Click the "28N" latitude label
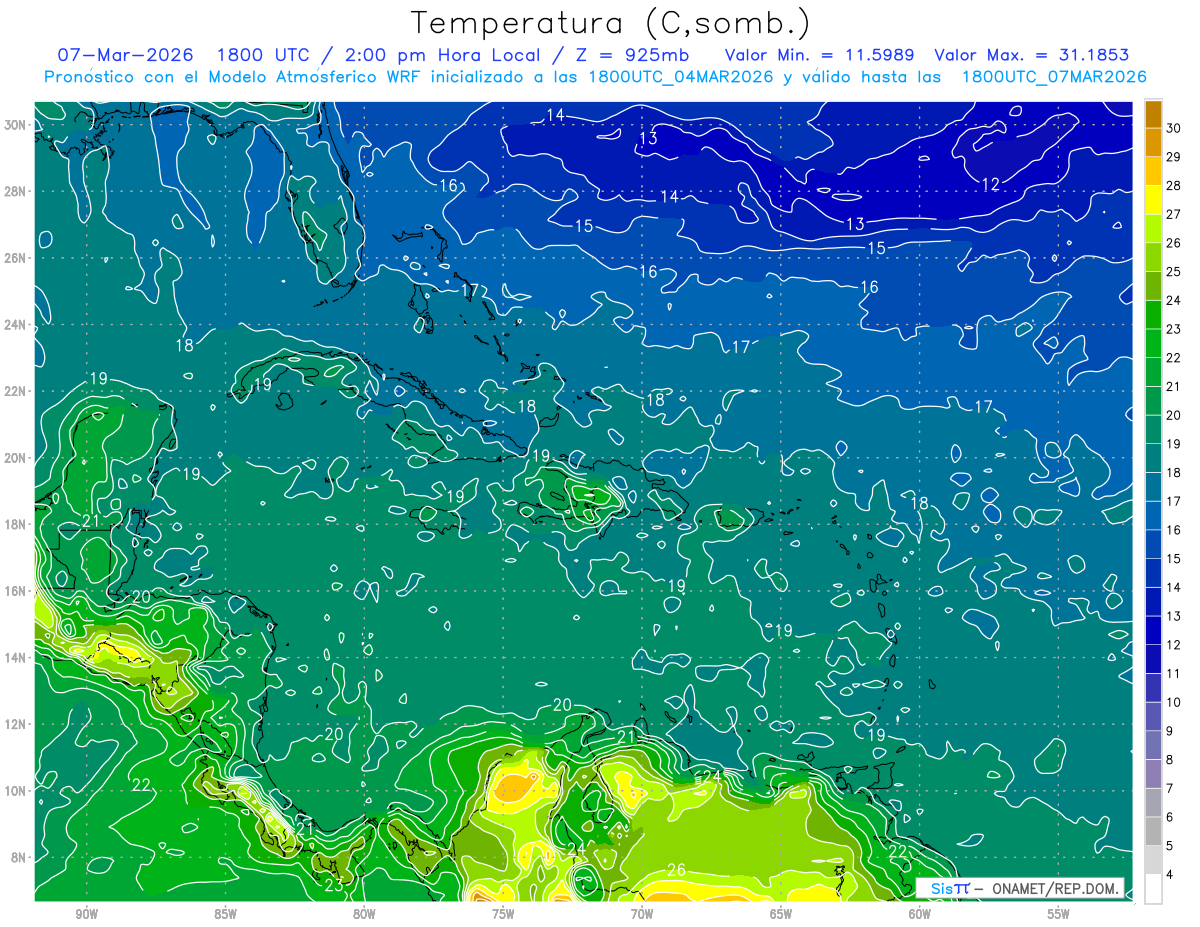 click(15, 191)
